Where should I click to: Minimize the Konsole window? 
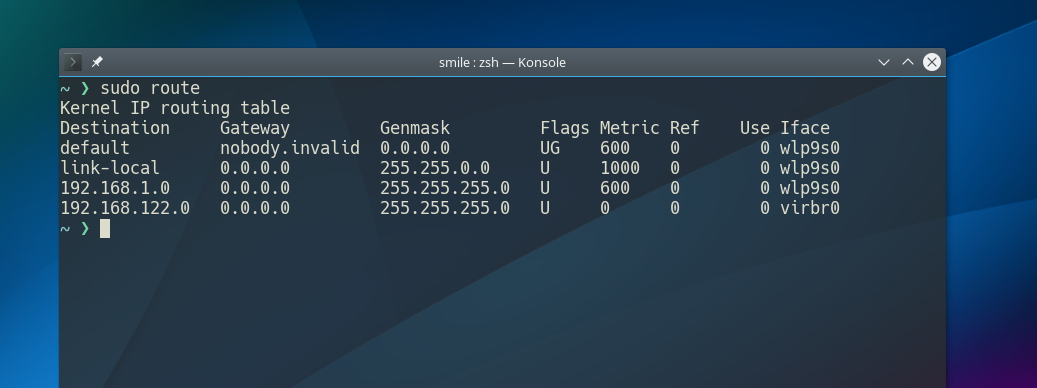884,62
